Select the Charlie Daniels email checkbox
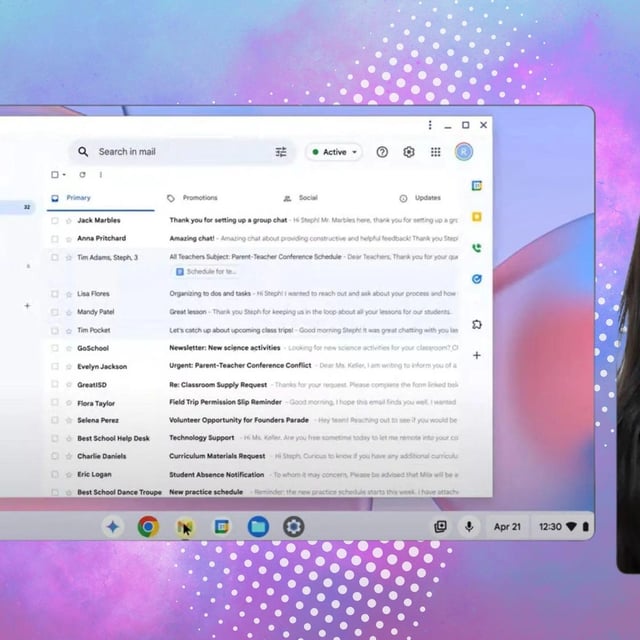Viewport: 640px width, 640px height. (55, 456)
